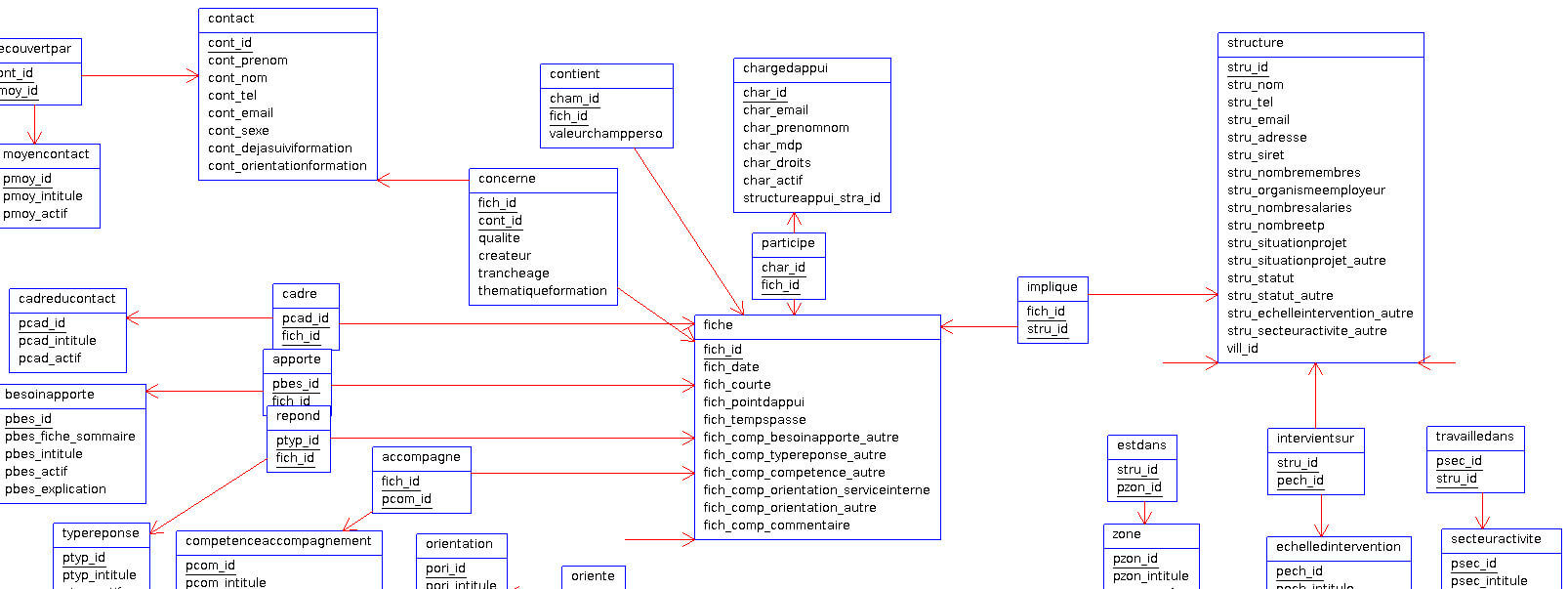1568x589 pixels.
Task: Select the contact table header
Action: point(231,19)
